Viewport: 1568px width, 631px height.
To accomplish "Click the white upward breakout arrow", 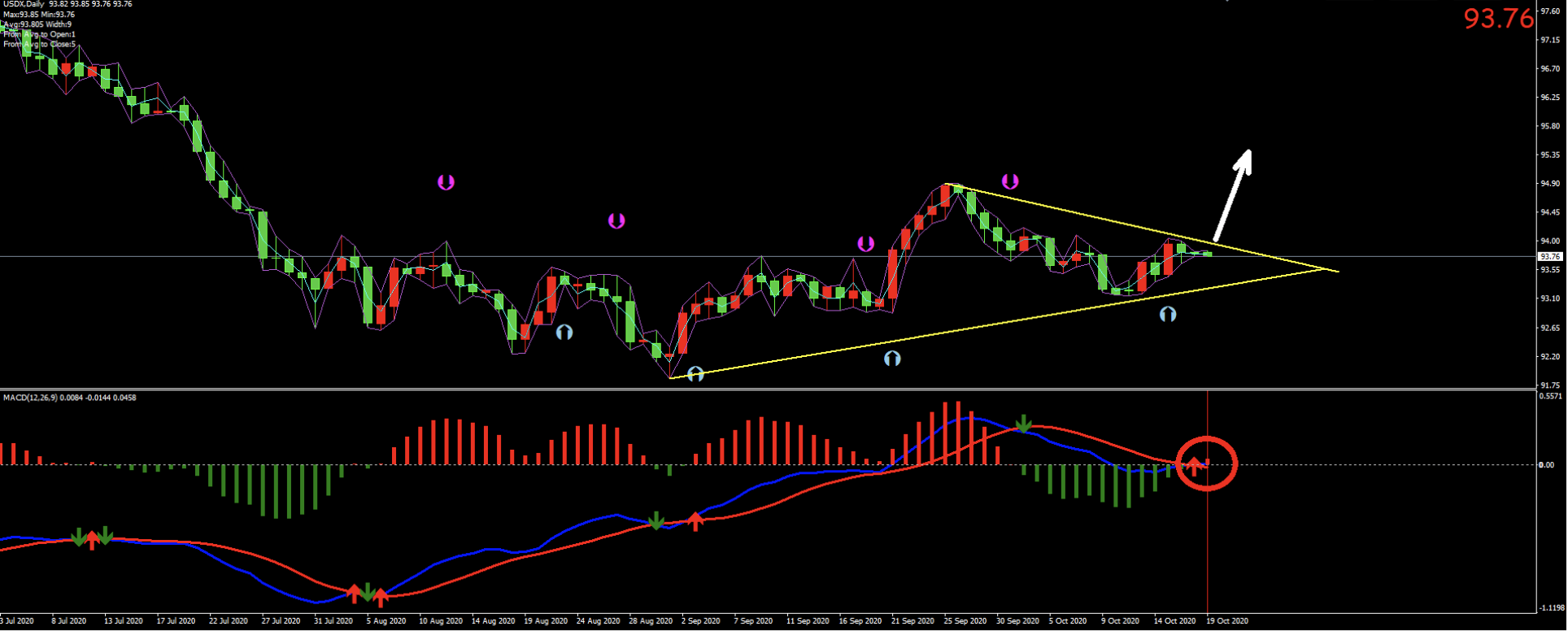I will (x=1233, y=194).
